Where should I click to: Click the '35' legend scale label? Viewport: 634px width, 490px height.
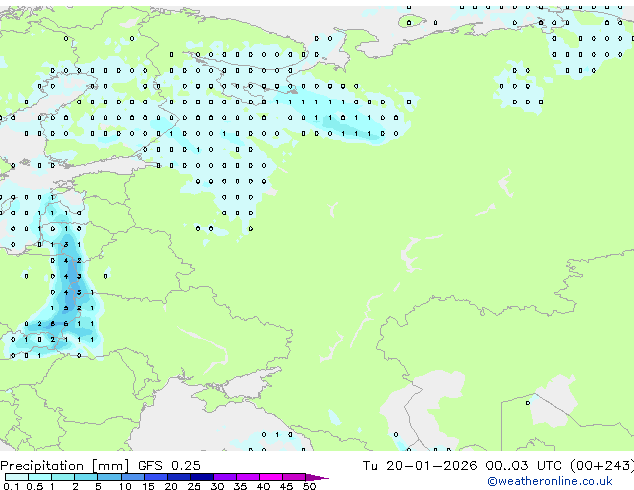click(241, 486)
